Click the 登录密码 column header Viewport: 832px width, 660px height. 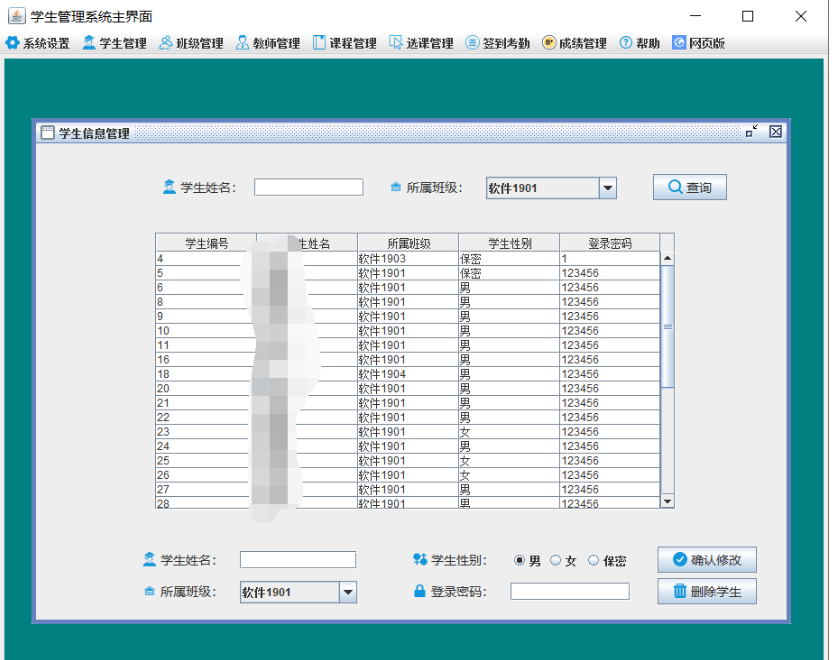click(610, 243)
